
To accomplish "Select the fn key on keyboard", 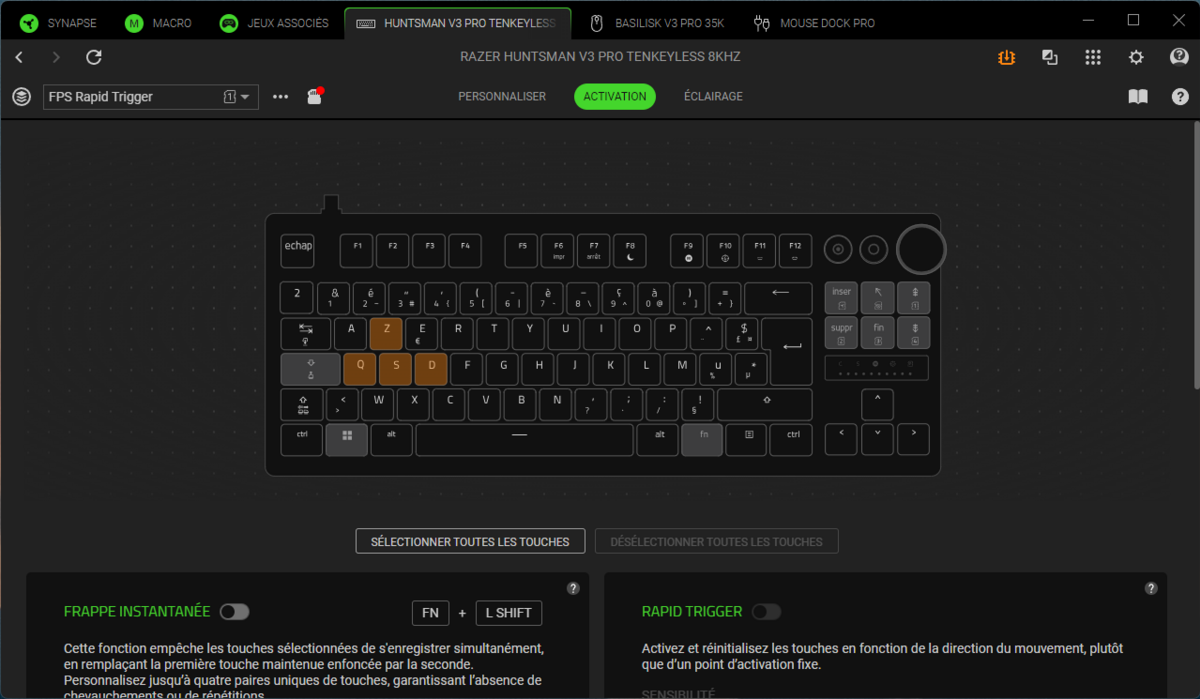I will click(702, 440).
